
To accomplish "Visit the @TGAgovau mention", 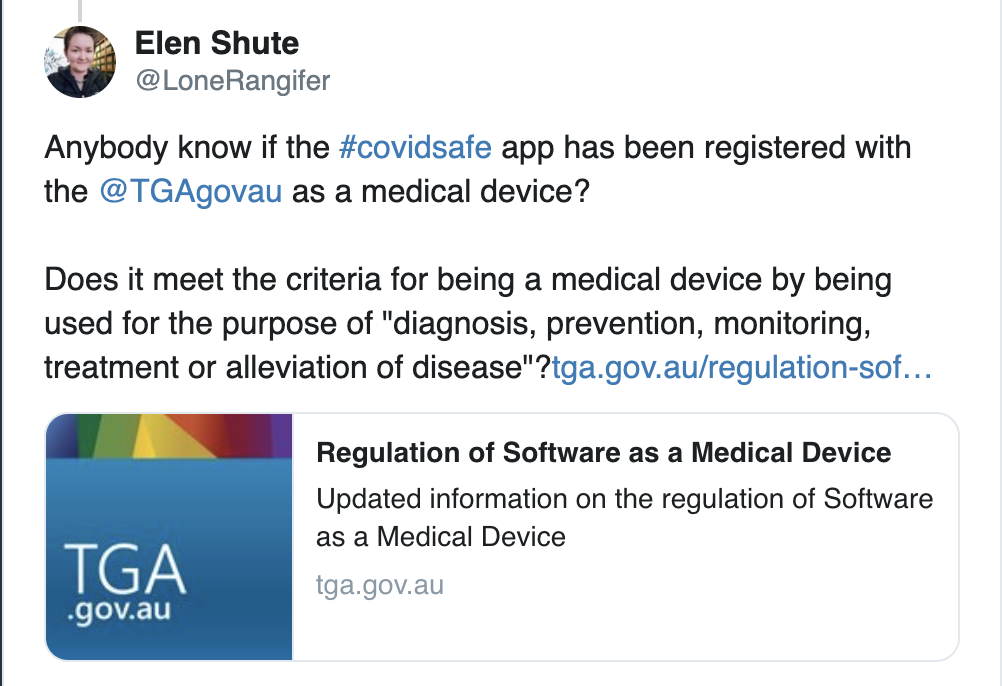I will click(x=192, y=191).
